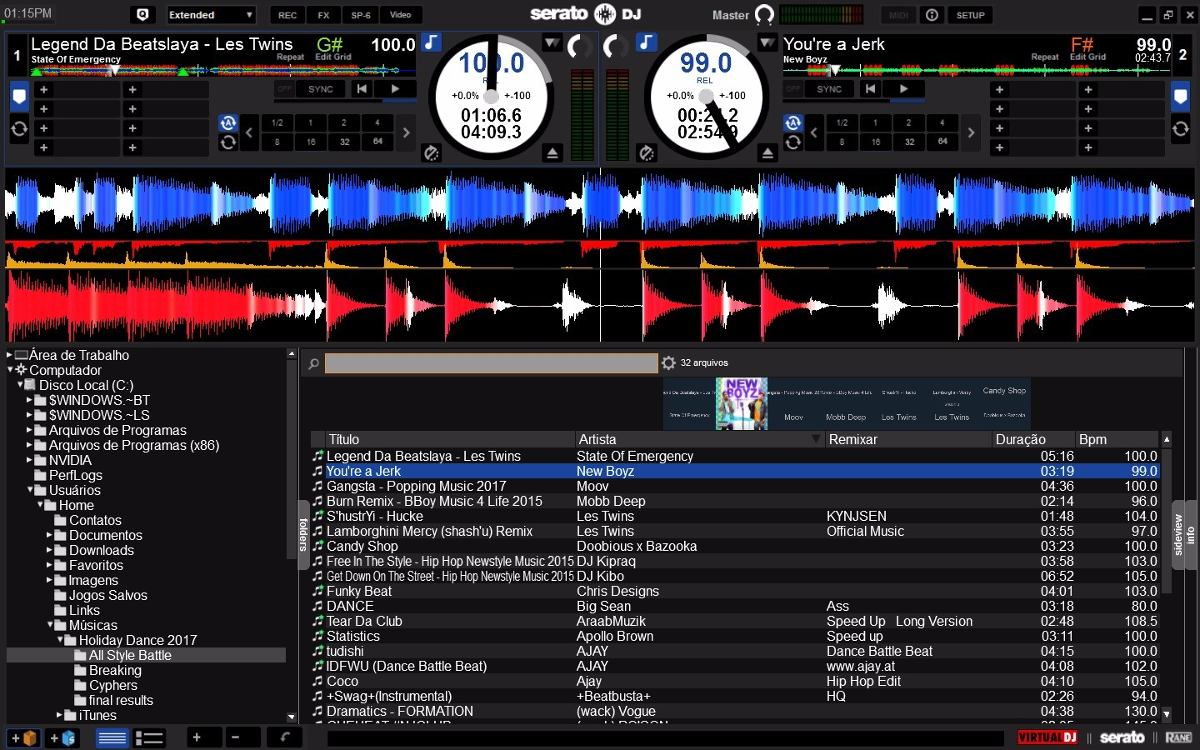
Task: Toggle deck 1 auto loop A button
Action: point(228,123)
